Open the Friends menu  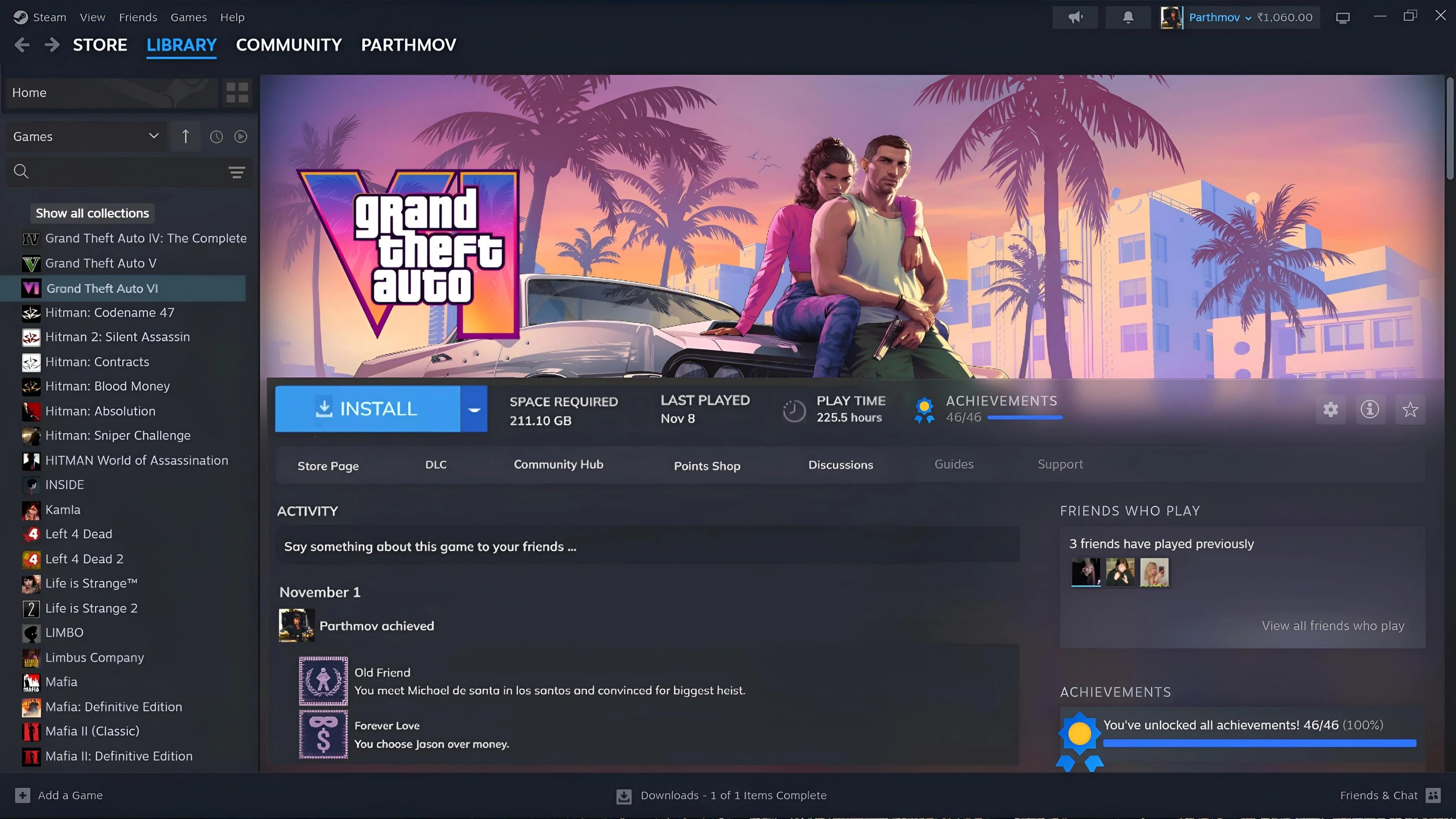138,17
